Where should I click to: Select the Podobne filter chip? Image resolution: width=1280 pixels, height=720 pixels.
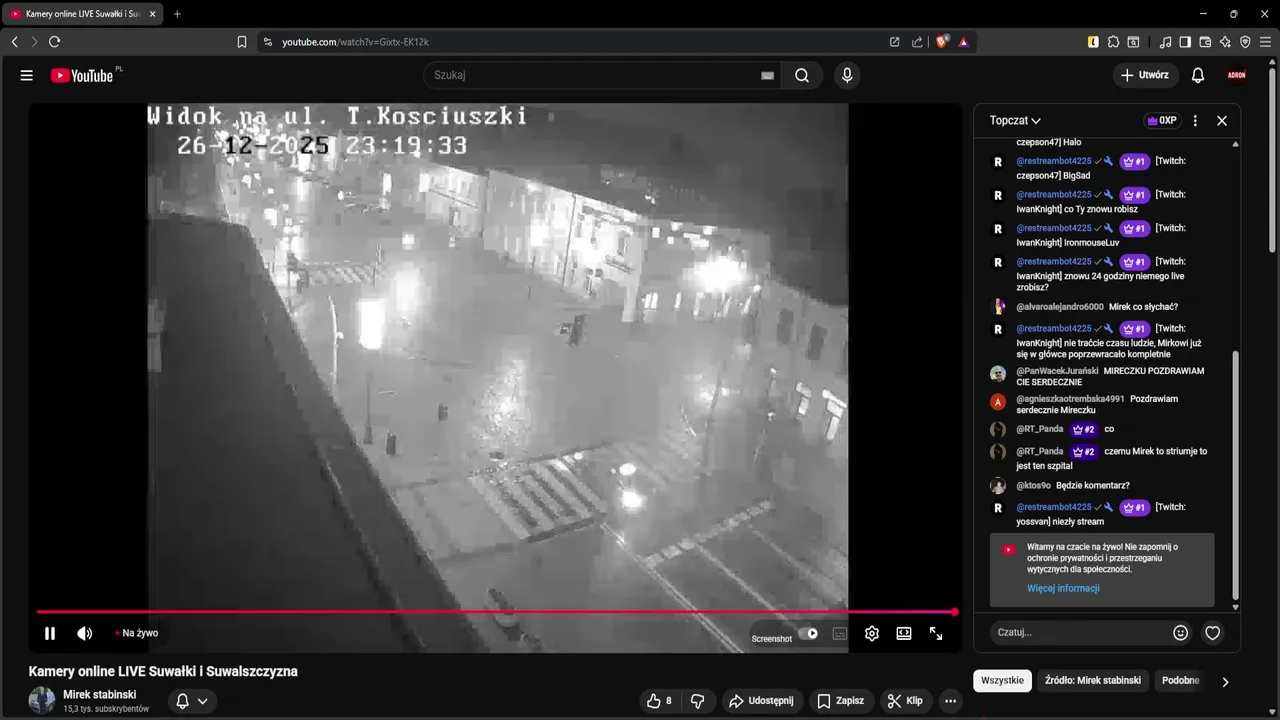(x=1180, y=680)
